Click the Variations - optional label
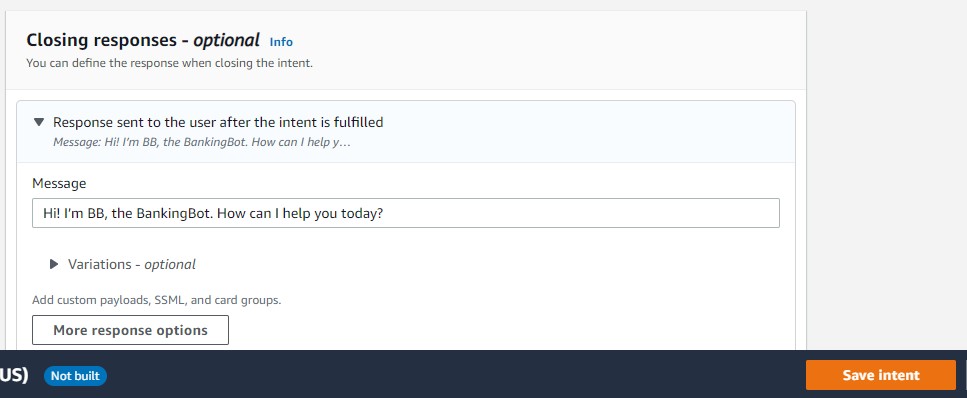 click(x=131, y=264)
